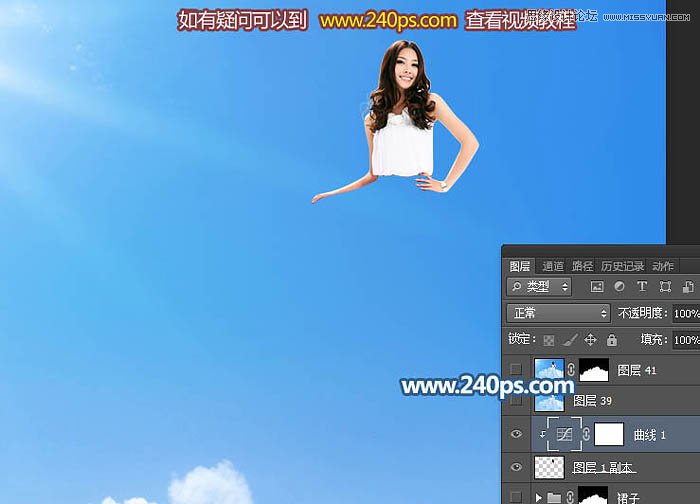Click the 不透明度 opacity value field

pyautogui.click(x=686, y=313)
